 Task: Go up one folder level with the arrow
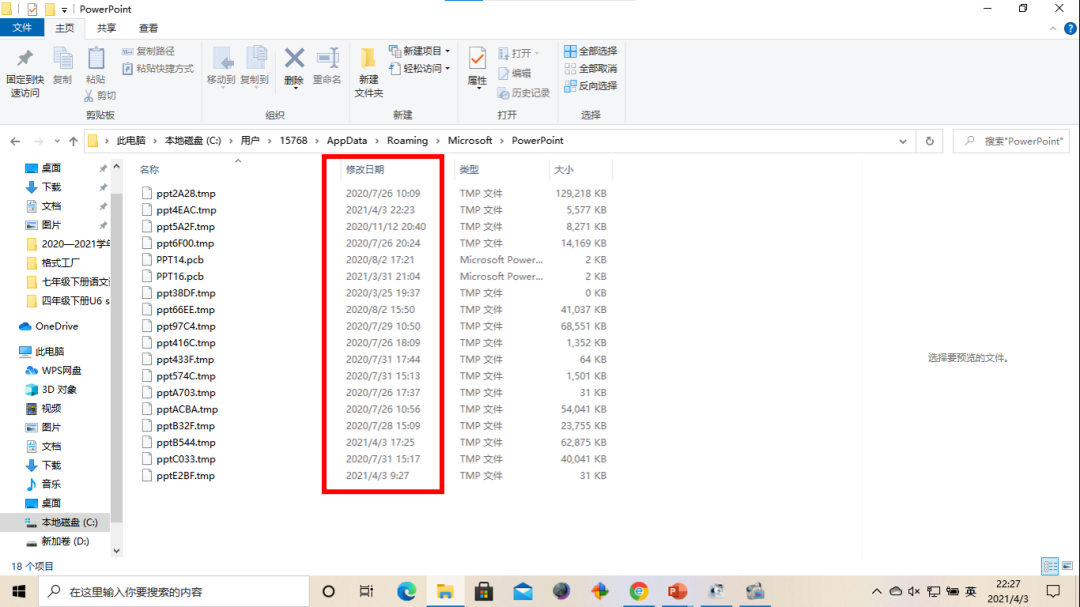coord(73,141)
